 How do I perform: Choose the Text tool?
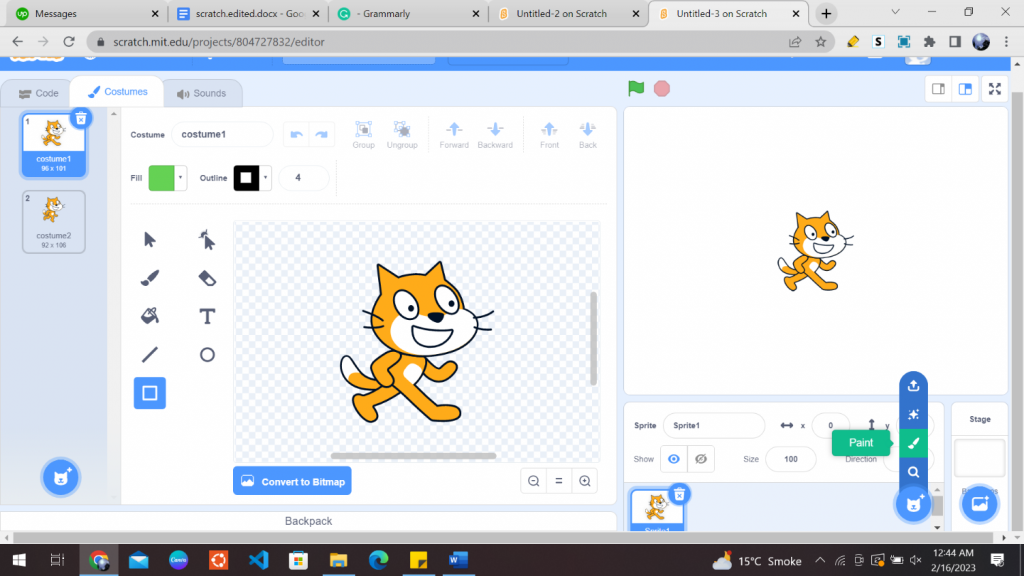(x=206, y=316)
